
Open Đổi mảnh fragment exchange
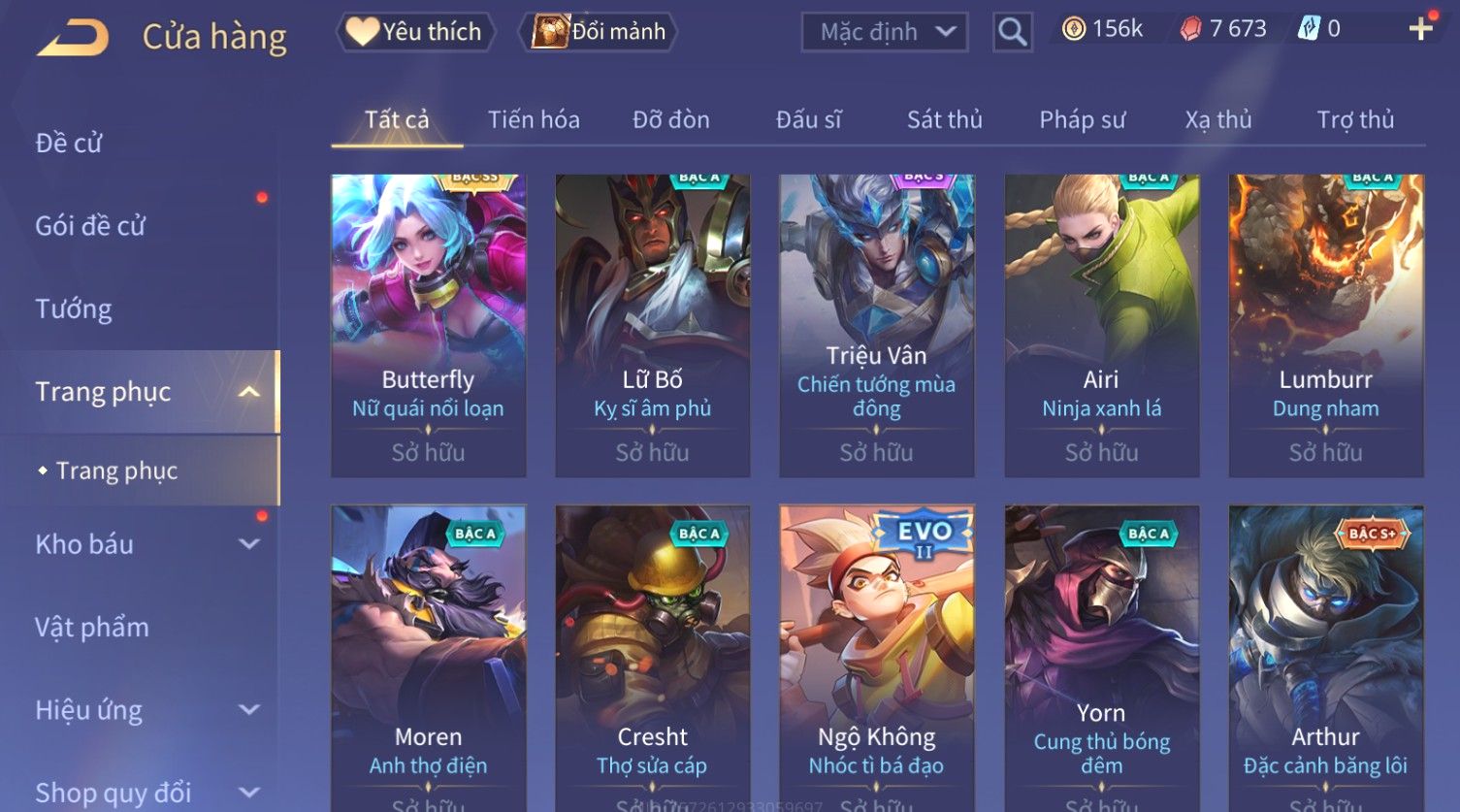point(600,32)
